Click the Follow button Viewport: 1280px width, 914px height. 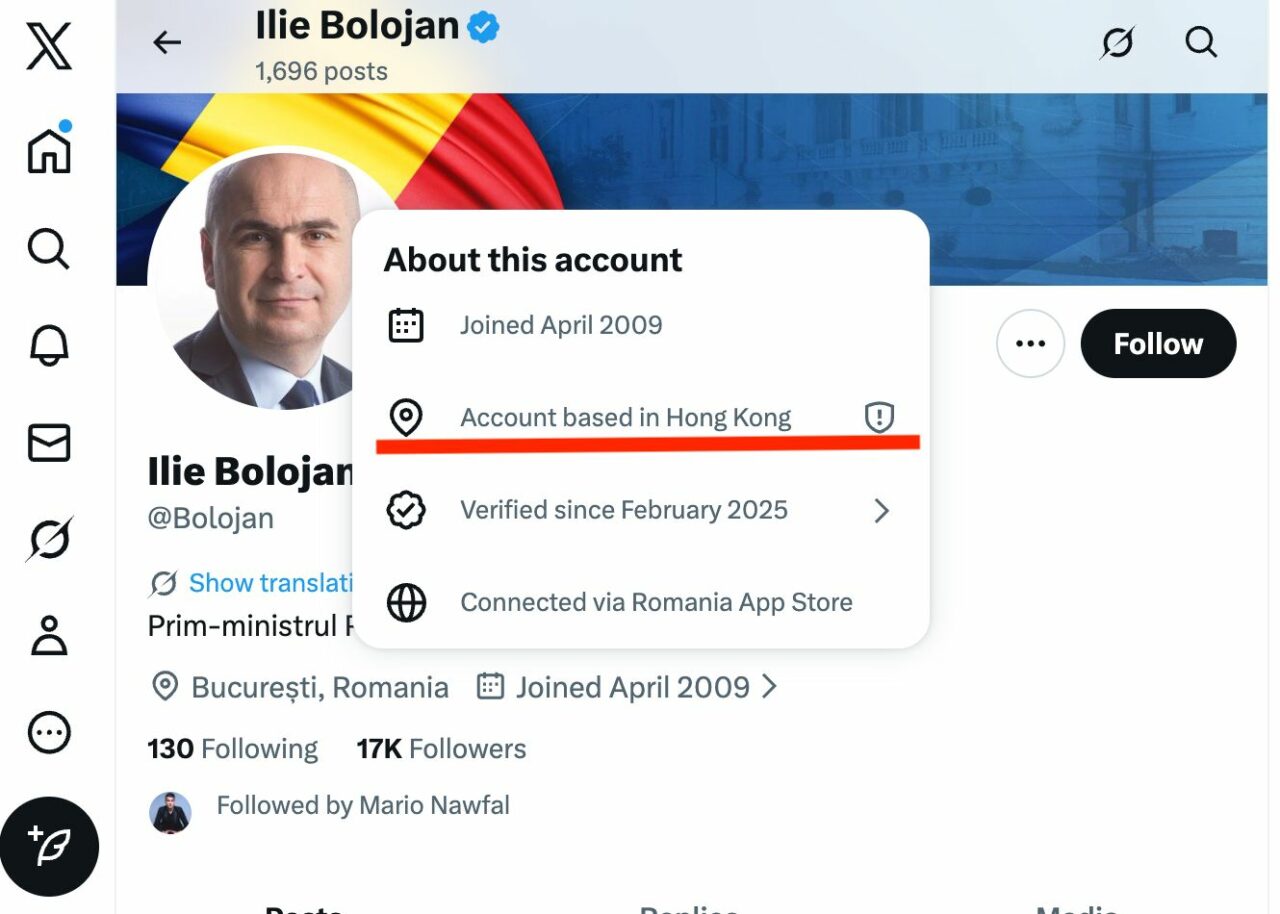[1157, 343]
